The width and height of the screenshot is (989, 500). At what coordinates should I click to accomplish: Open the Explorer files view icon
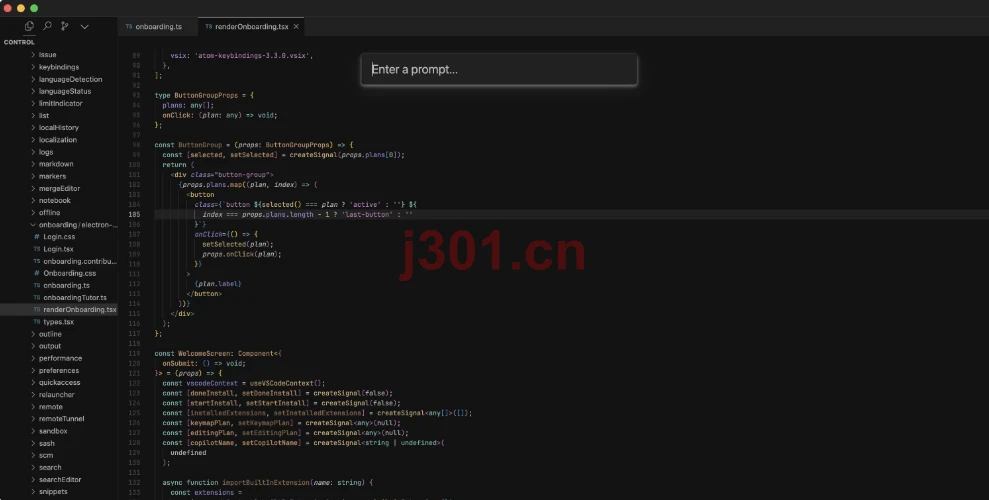tap(29, 26)
